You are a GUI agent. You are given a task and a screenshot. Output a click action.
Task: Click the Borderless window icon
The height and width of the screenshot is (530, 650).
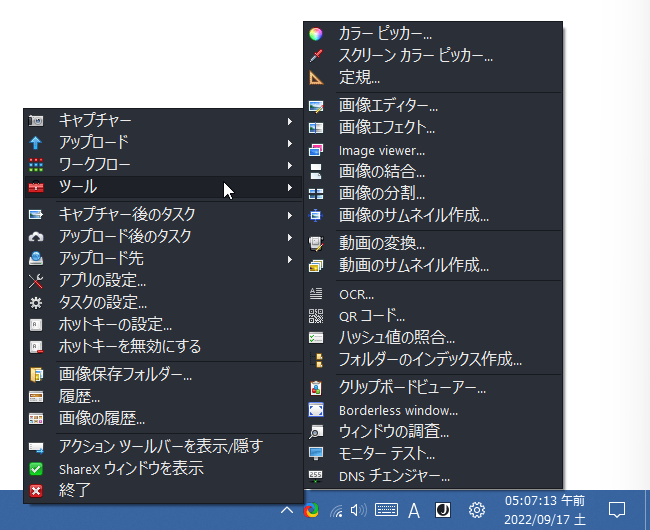tap(316, 410)
